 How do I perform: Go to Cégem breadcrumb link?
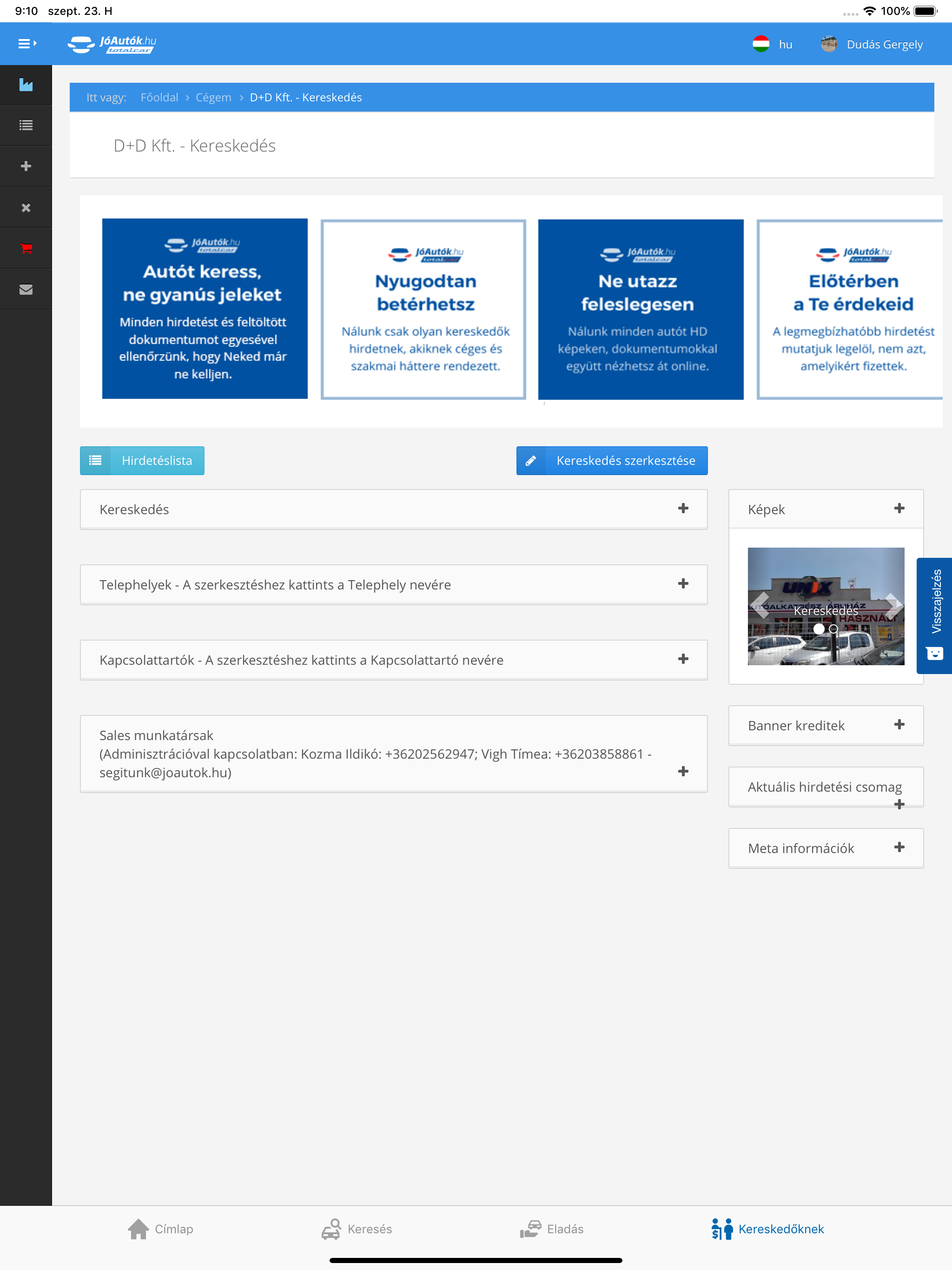[x=213, y=98]
